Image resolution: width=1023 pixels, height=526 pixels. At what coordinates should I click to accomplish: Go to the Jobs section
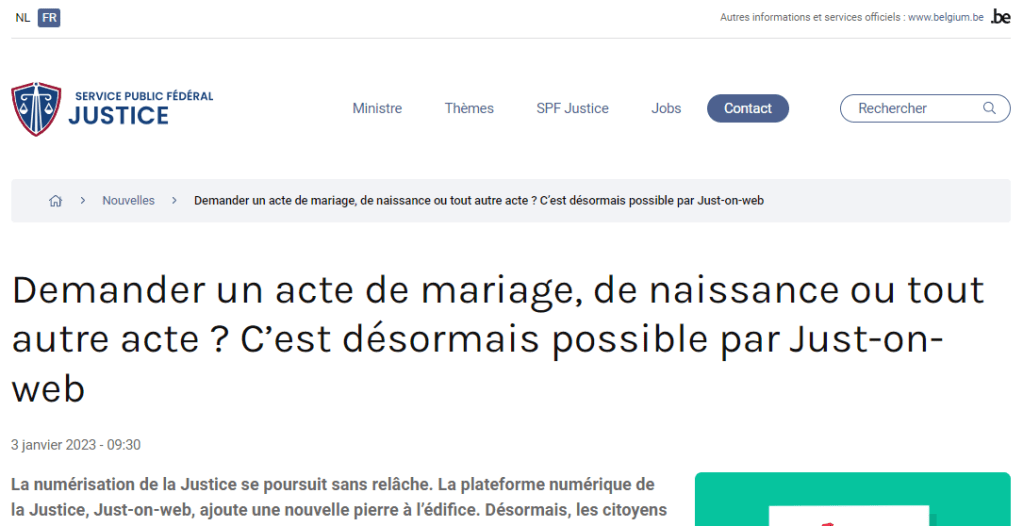click(666, 108)
